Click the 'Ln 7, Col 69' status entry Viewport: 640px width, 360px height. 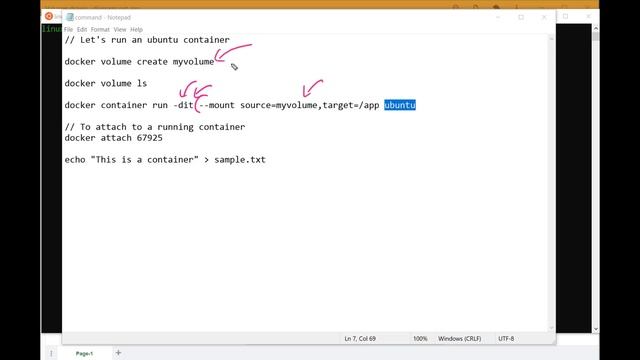(360, 338)
